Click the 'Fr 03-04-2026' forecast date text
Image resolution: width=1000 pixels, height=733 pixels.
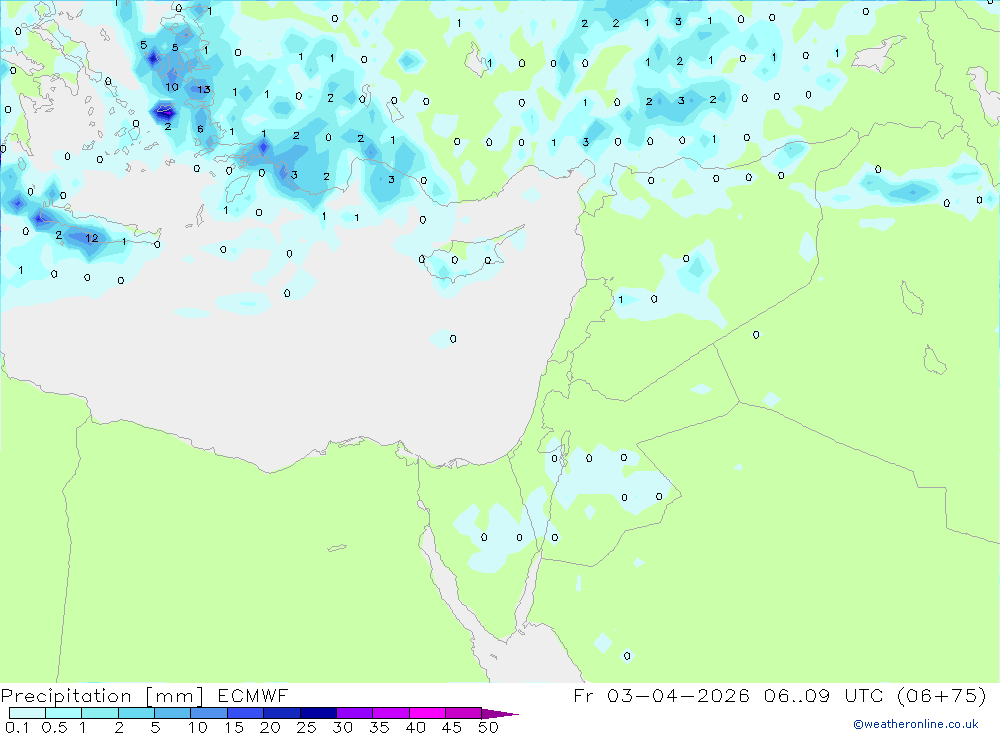coord(661,695)
